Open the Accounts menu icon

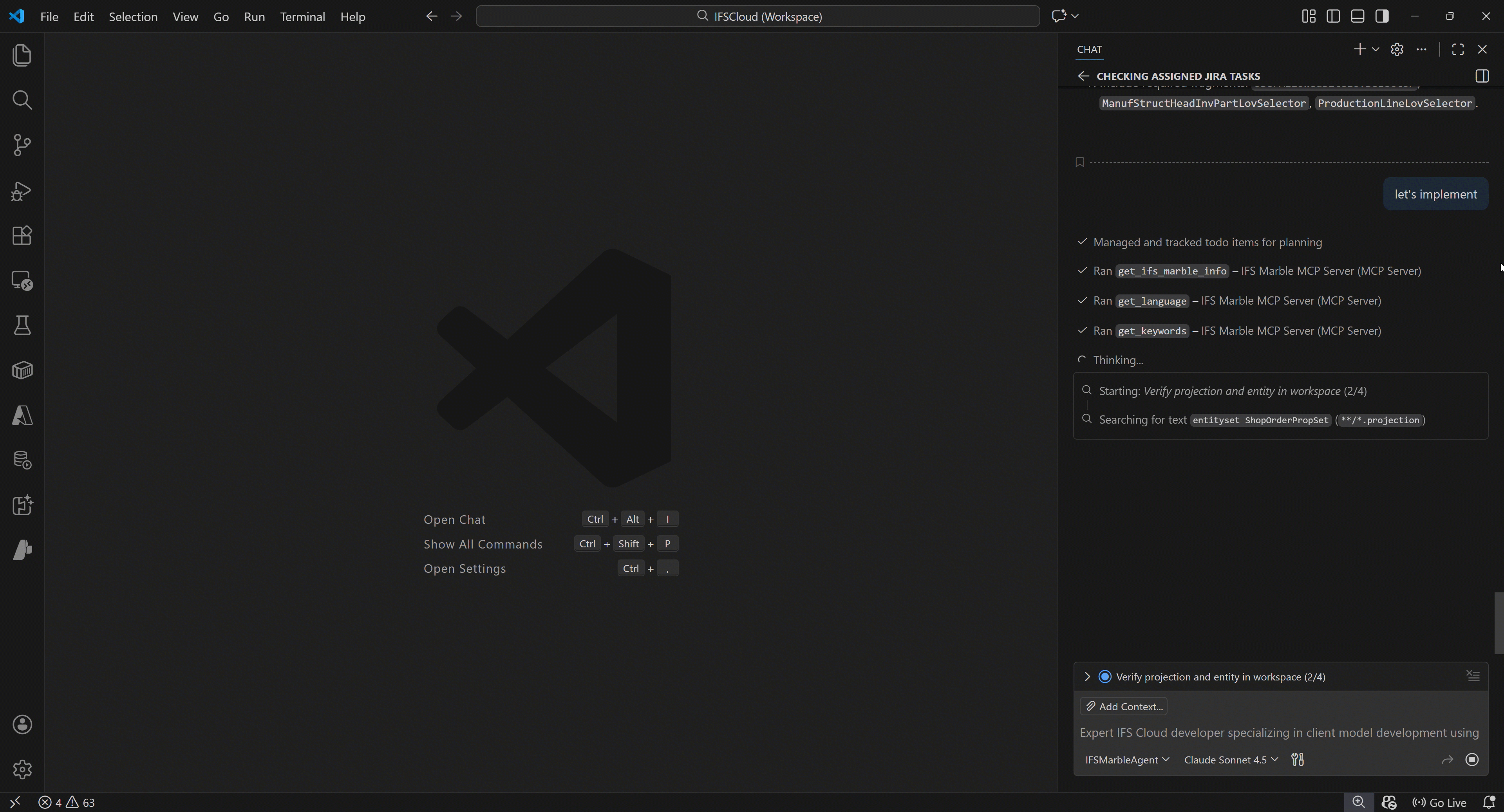(x=22, y=724)
